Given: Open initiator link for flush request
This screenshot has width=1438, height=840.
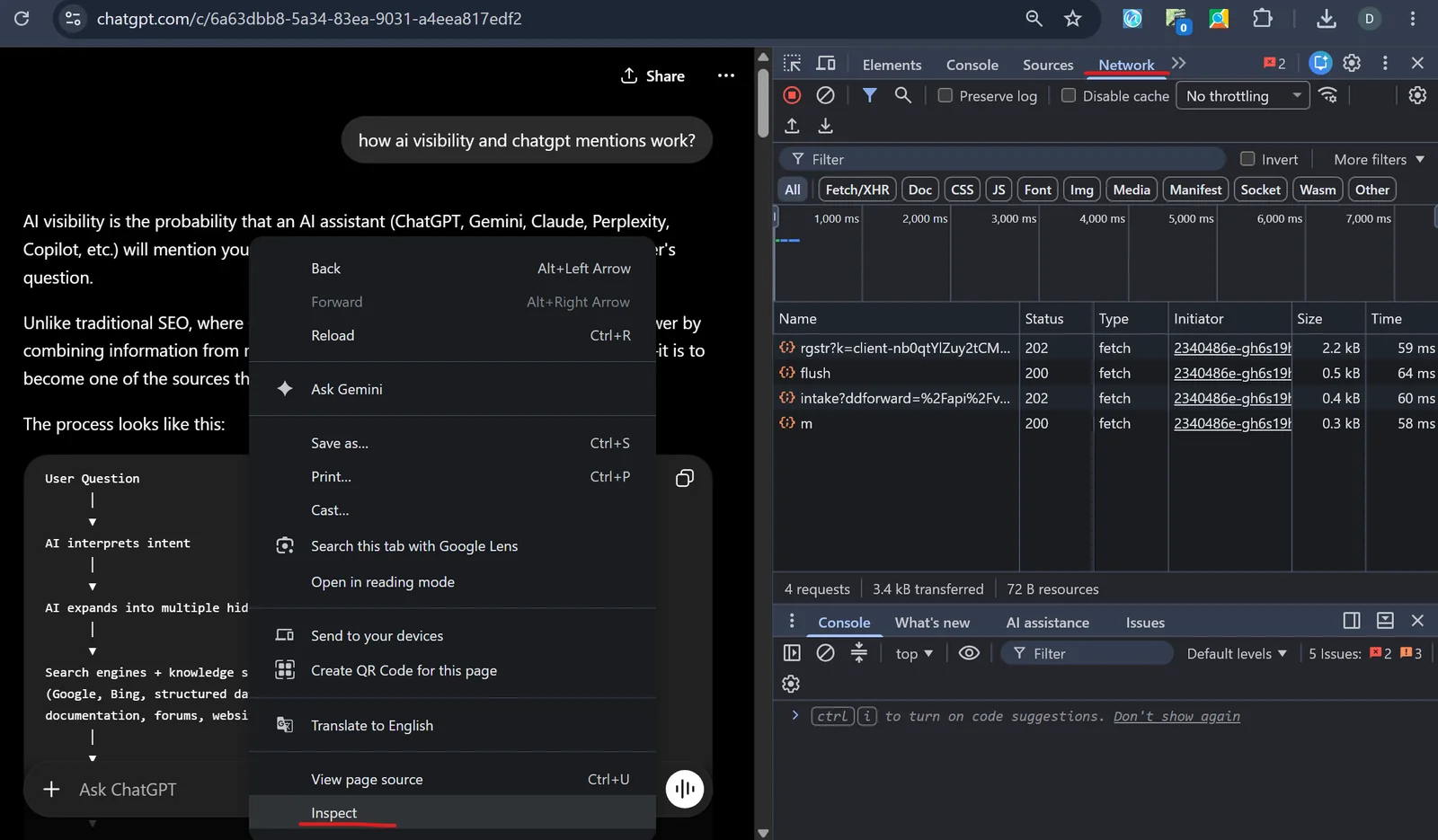Looking at the screenshot, I should (1232, 373).
